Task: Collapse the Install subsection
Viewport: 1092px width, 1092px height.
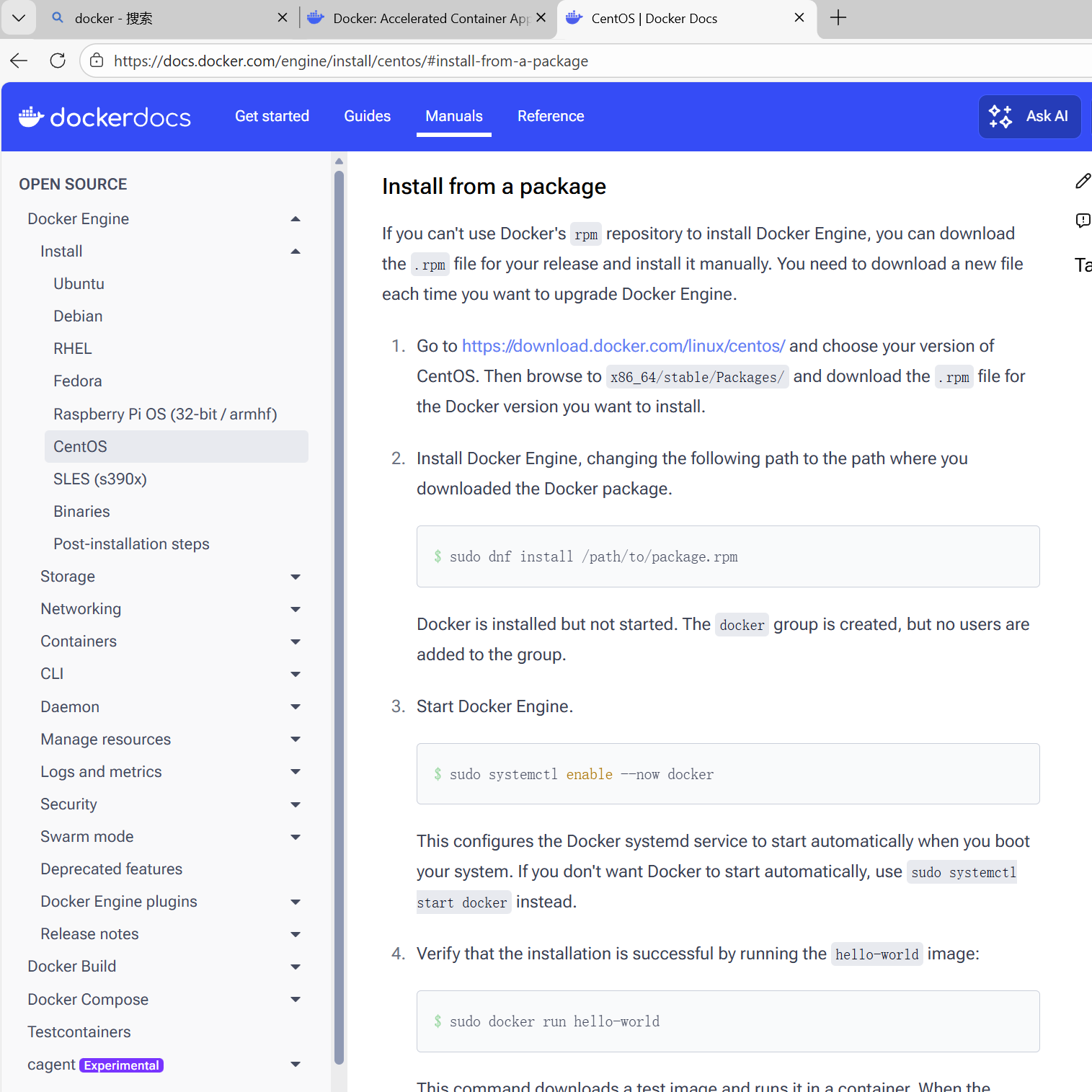Action: tap(296, 252)
